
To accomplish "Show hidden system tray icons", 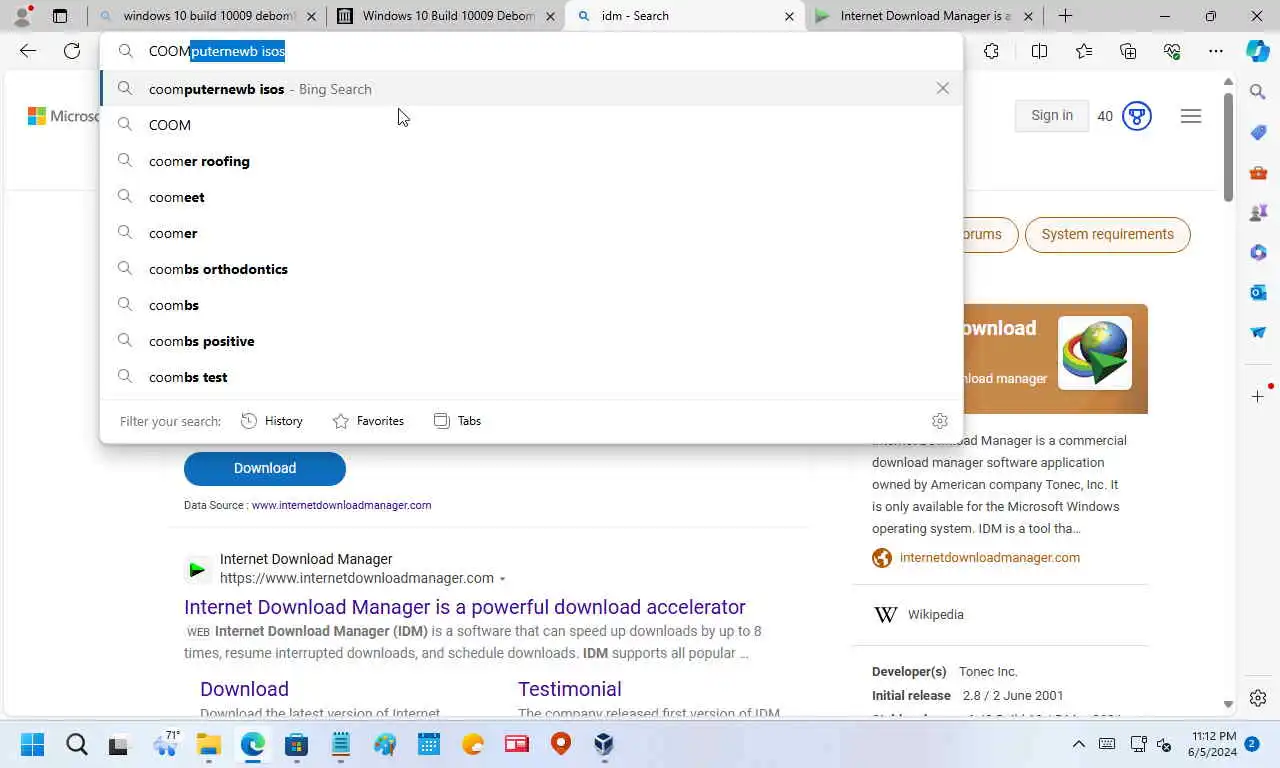I will click(1078, 744).
